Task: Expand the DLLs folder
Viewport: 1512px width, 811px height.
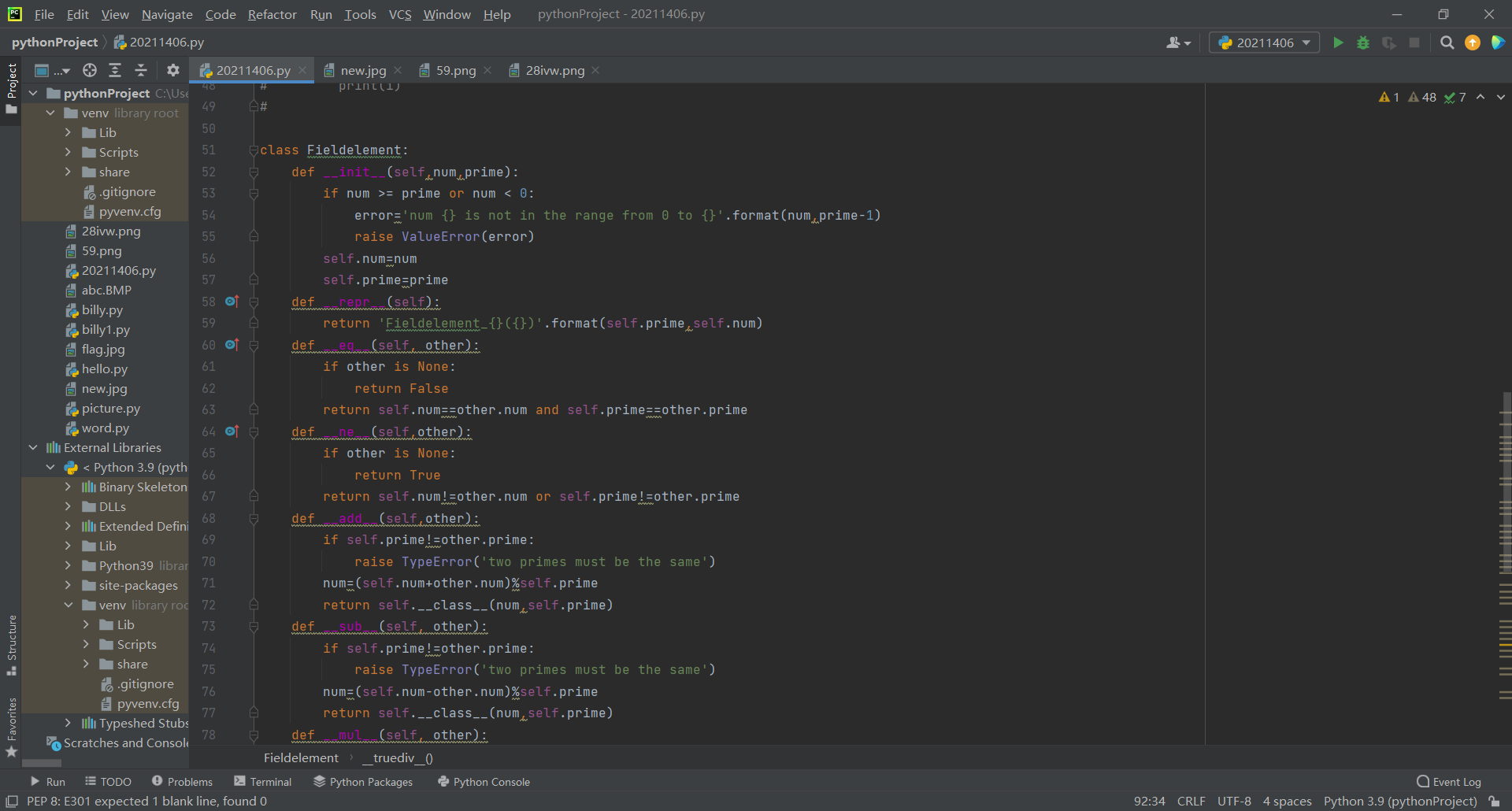Action: click(68, 506)
